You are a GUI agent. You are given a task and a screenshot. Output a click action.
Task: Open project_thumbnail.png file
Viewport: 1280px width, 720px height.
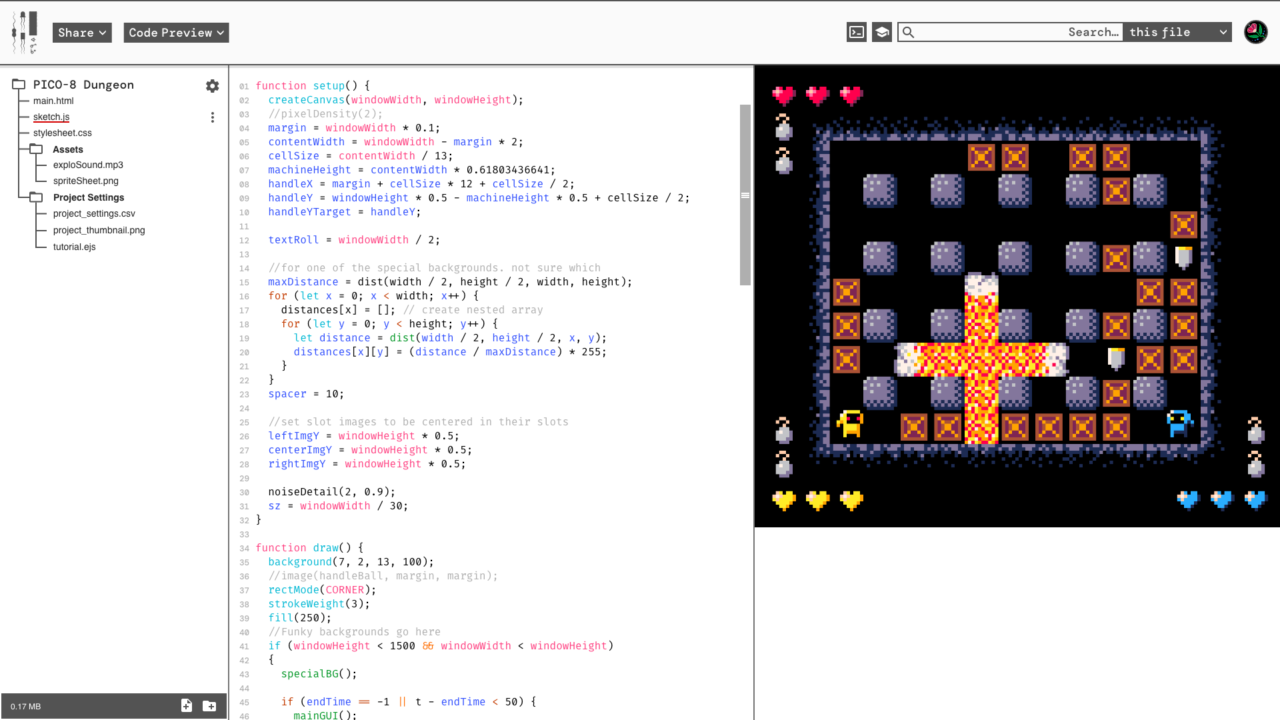click(99, 230)
